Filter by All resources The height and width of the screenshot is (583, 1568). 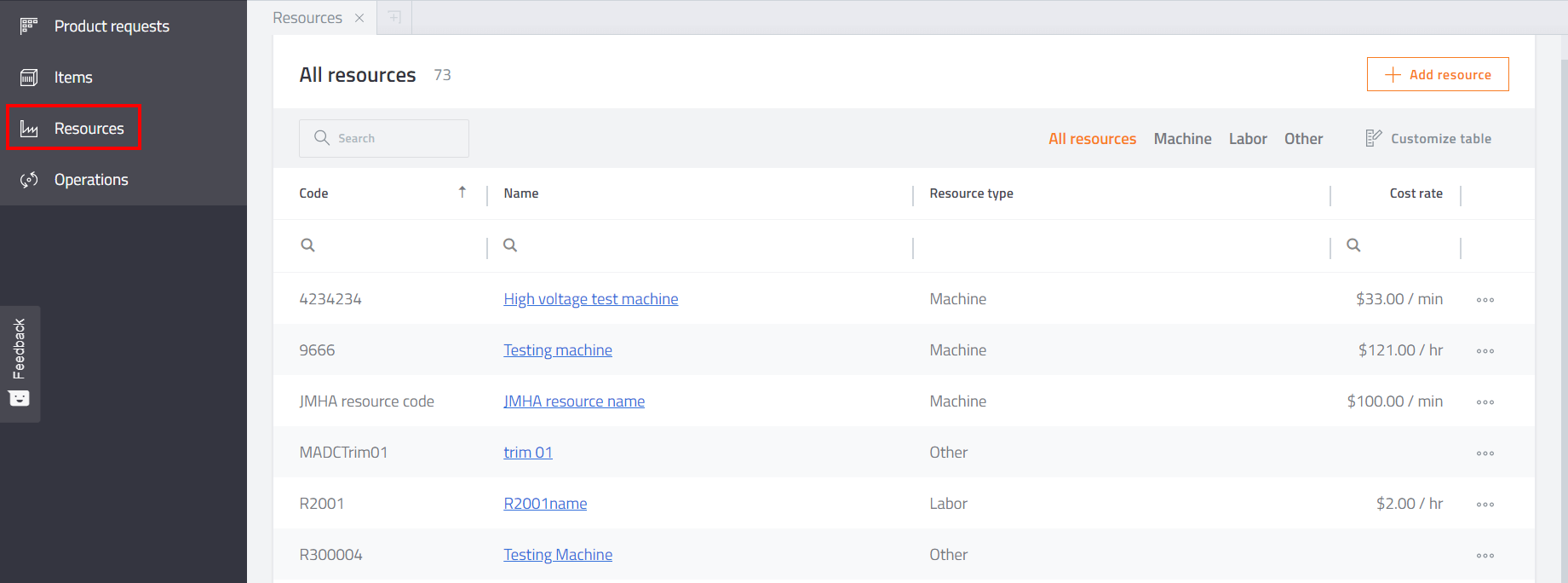pos(1092,139)
